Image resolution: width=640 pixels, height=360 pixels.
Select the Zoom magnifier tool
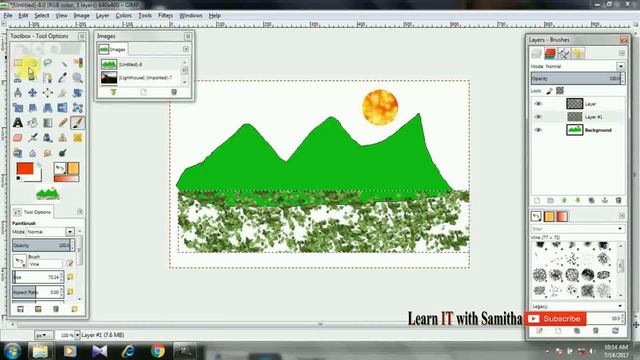pos(78,78)
